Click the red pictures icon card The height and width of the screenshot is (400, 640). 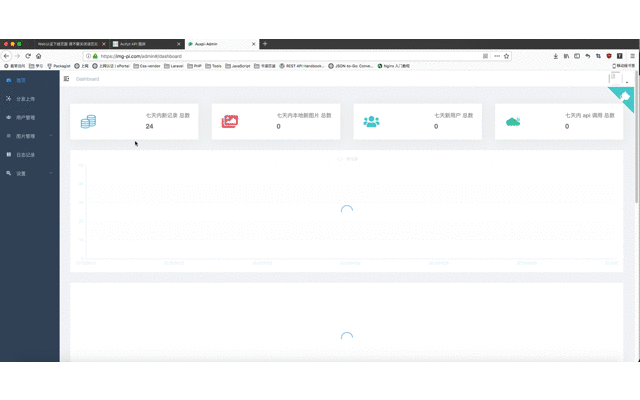230,122
